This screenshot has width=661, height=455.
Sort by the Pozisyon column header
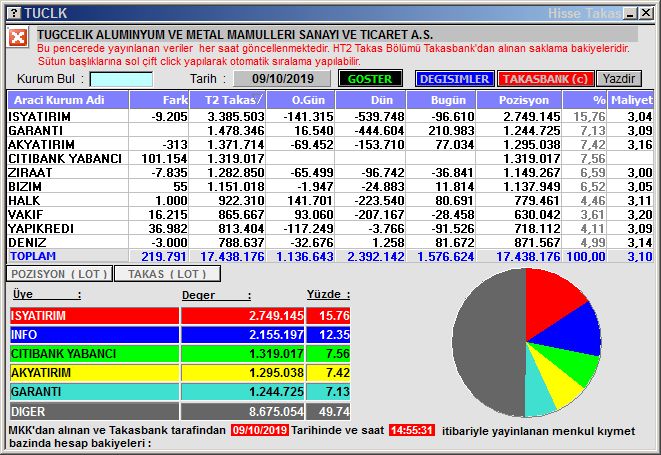click(x=526, y=100)
